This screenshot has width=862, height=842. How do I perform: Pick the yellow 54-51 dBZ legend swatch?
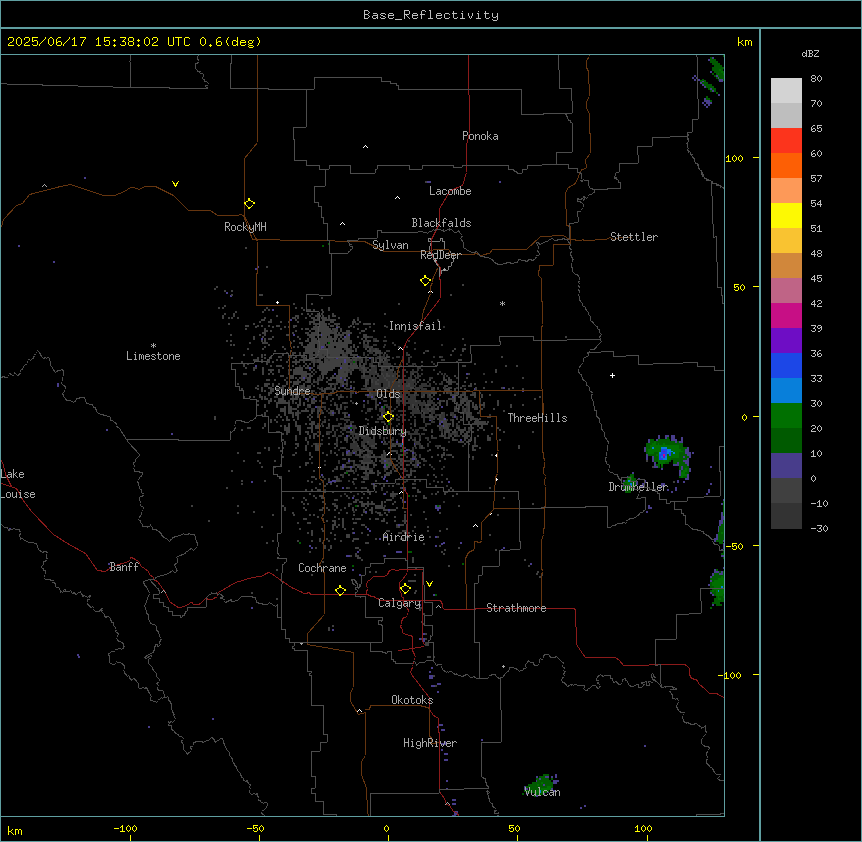[x=786, y=215]
